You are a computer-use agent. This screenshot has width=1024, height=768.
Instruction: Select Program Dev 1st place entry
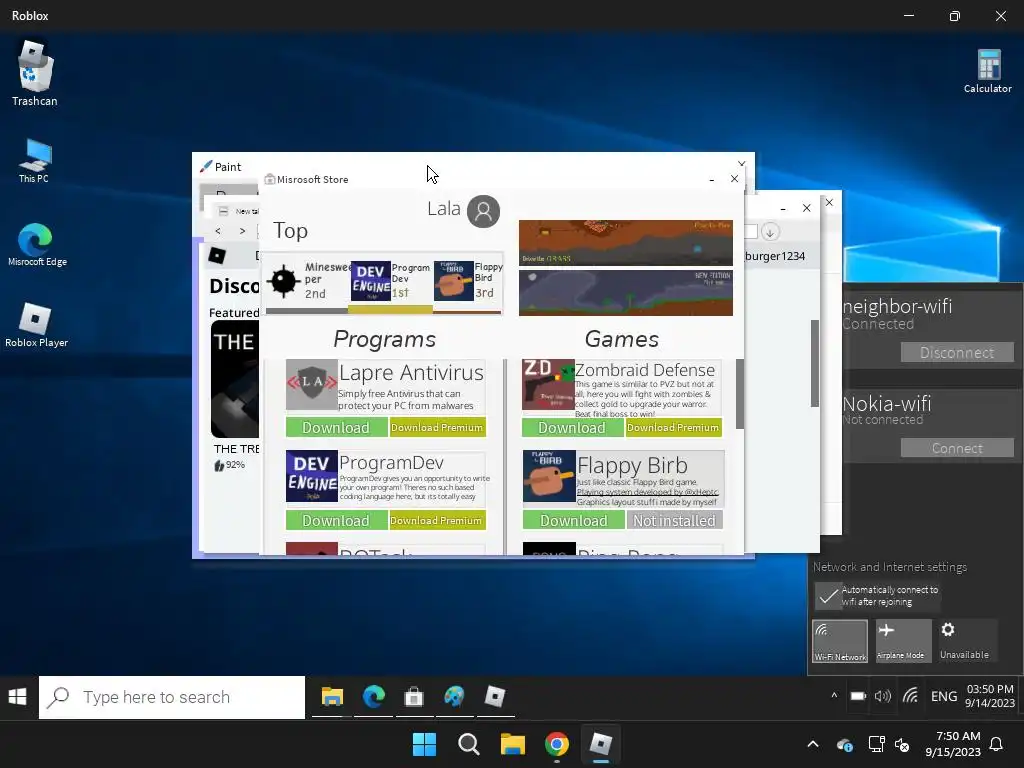391,281
